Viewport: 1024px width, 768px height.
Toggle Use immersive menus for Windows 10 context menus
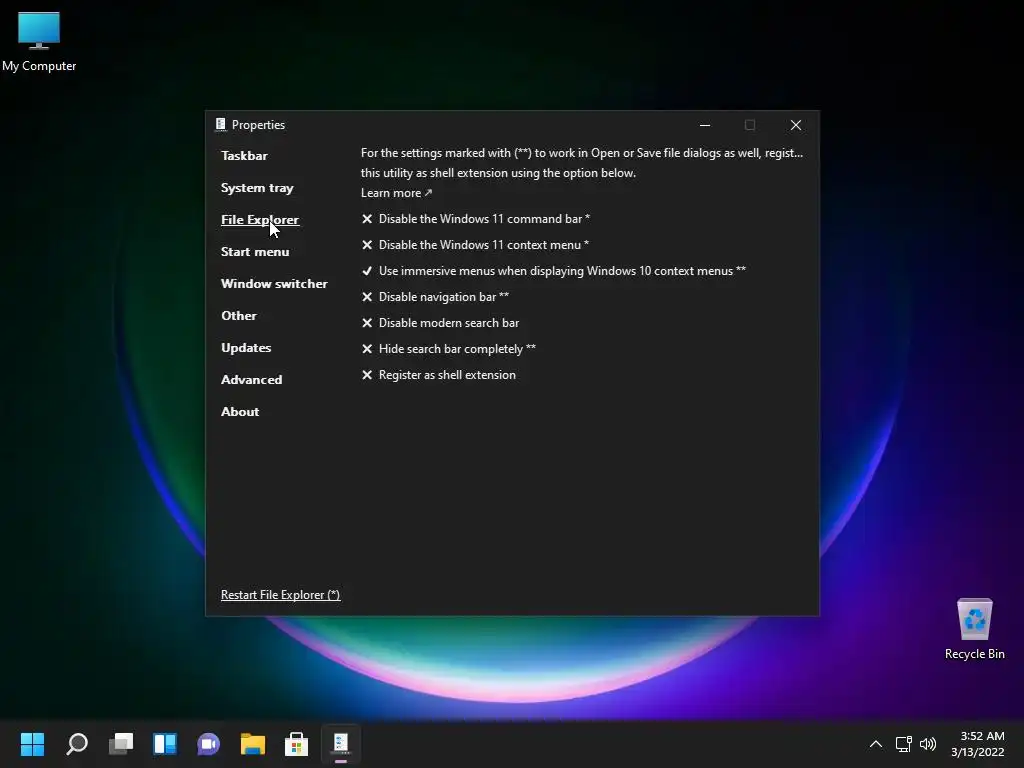[553, 271]
